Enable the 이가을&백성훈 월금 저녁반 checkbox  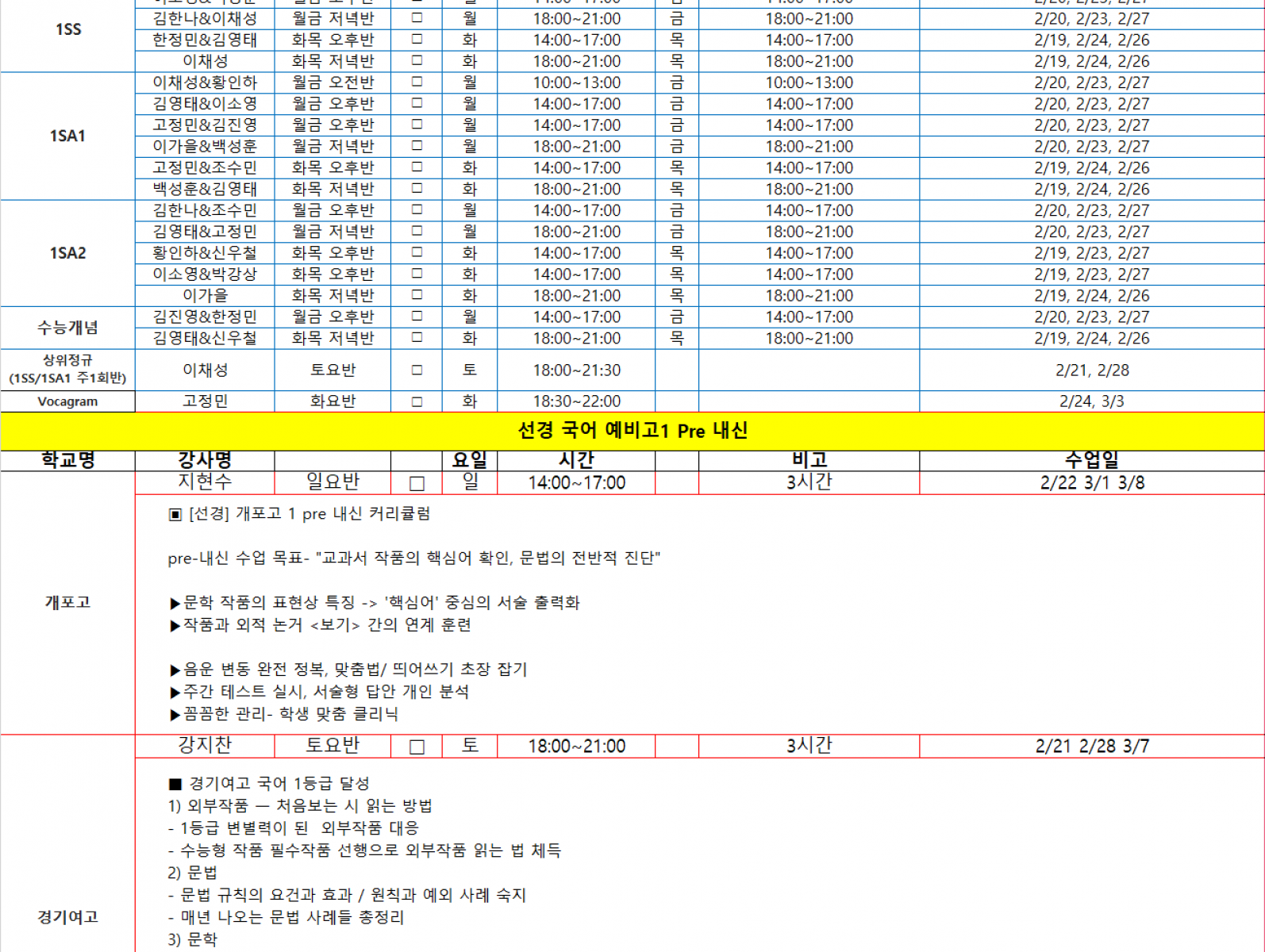click(417, 146)
